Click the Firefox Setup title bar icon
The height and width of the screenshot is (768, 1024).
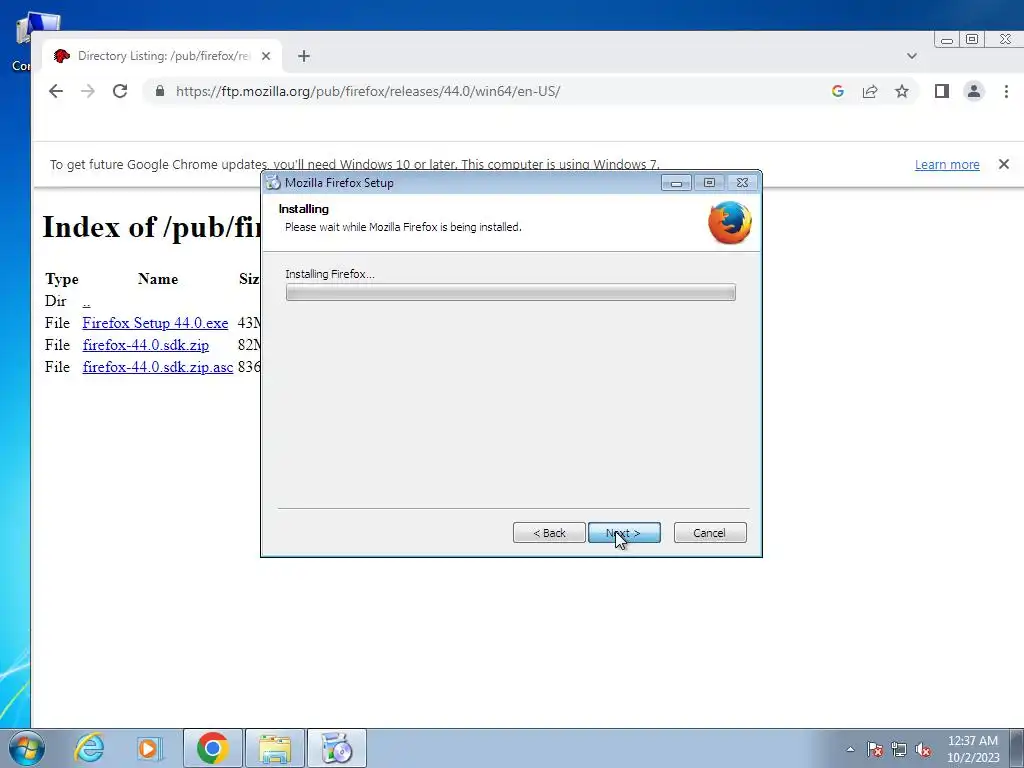[x=274, y=183]
